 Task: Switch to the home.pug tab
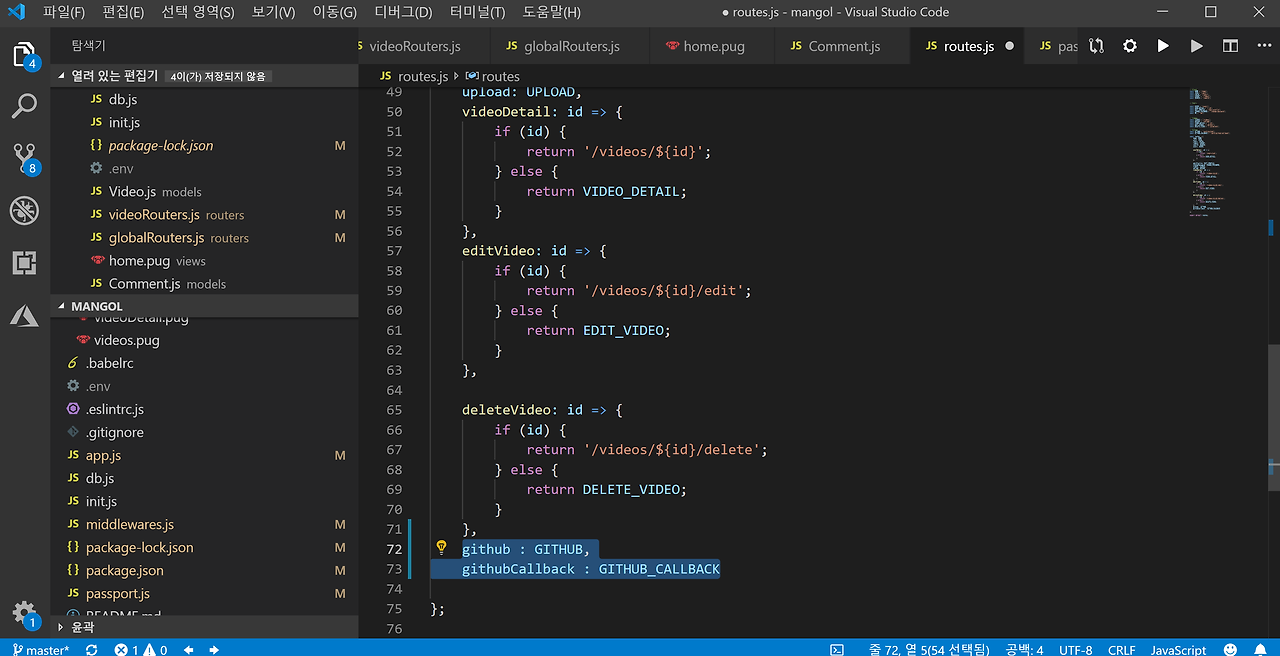tap(712, 46)
